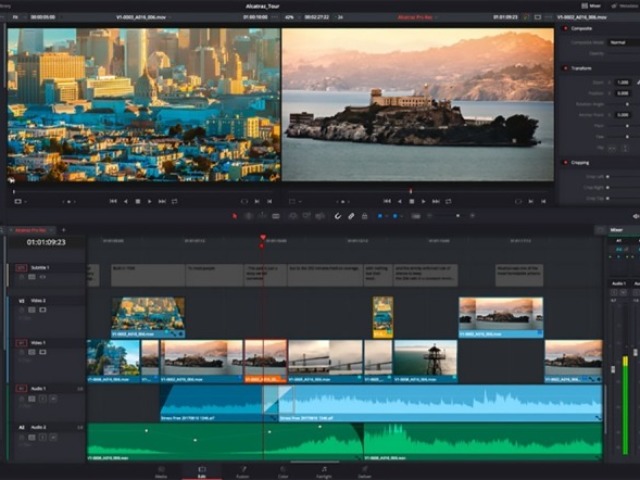Adjust the Rotation Angle slider
Screen dimensions: 640x480
tap(627, 104)
